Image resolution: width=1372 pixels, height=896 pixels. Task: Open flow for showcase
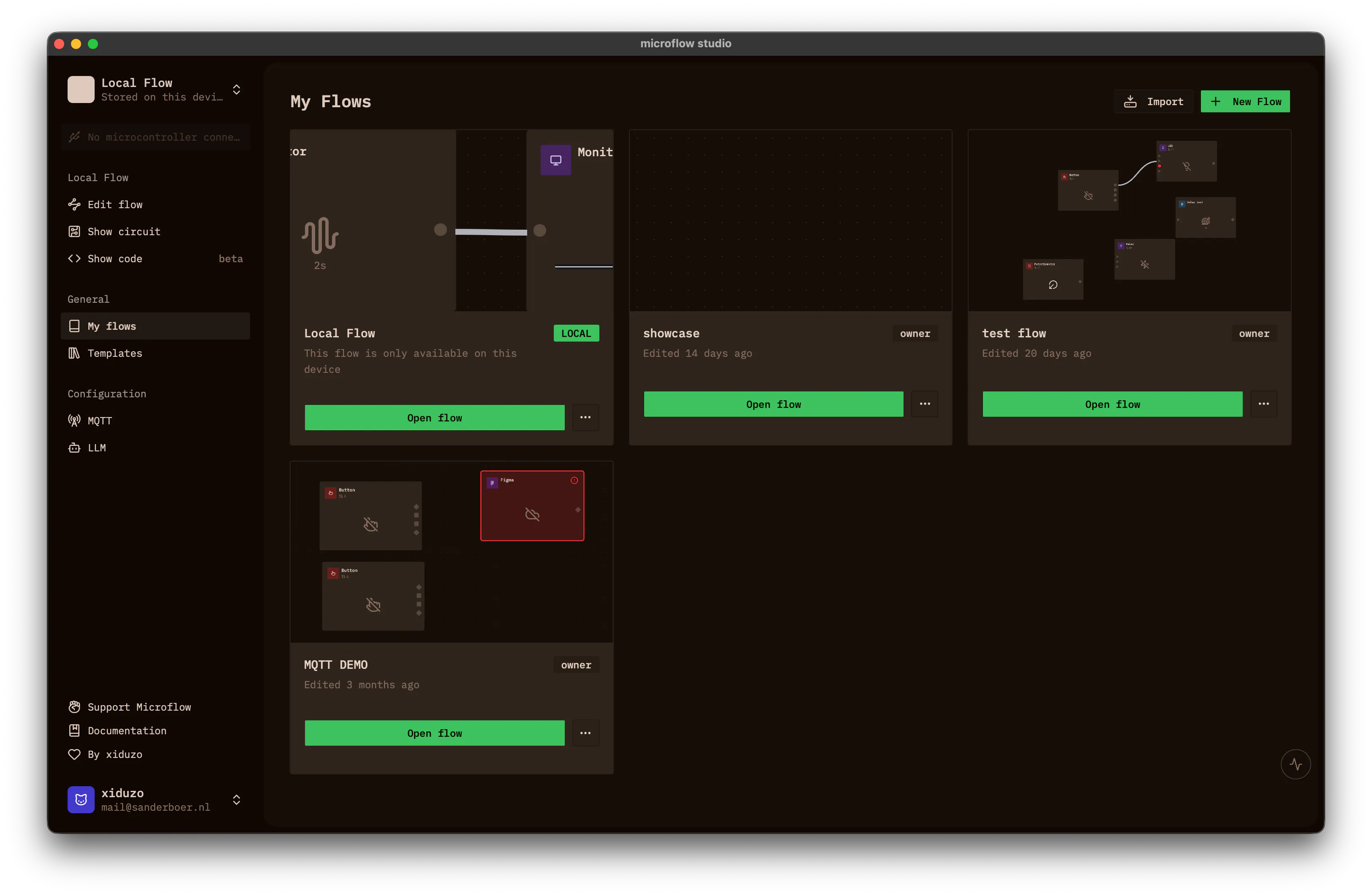(773, 405)
